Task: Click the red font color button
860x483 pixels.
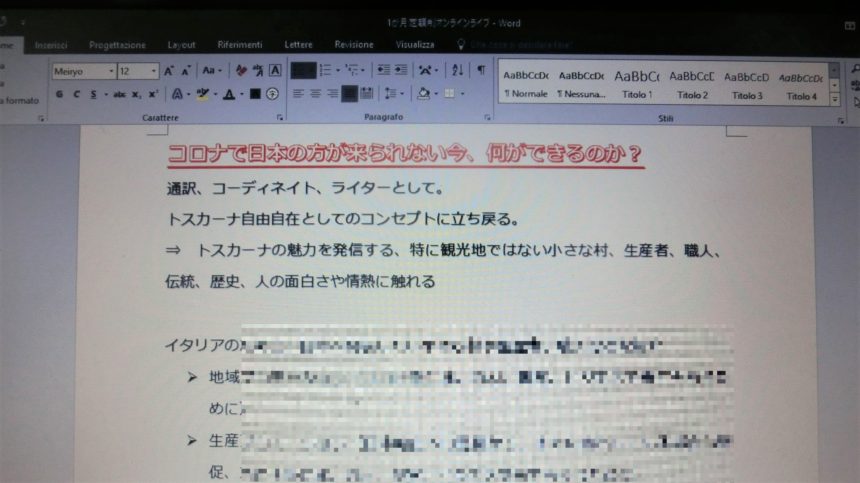Action: 229,94
